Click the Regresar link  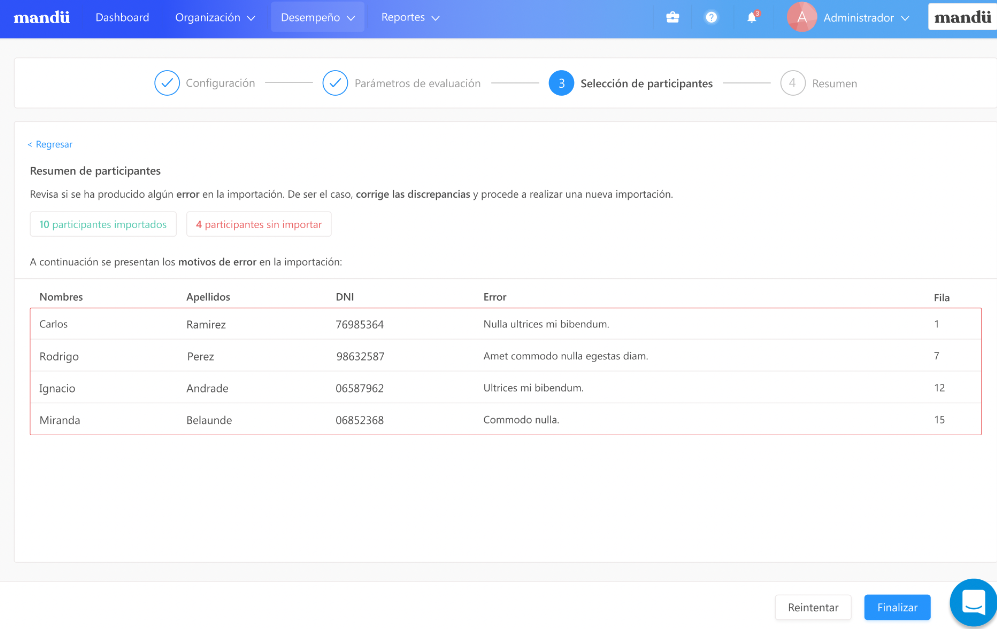[x=50, y=144]
